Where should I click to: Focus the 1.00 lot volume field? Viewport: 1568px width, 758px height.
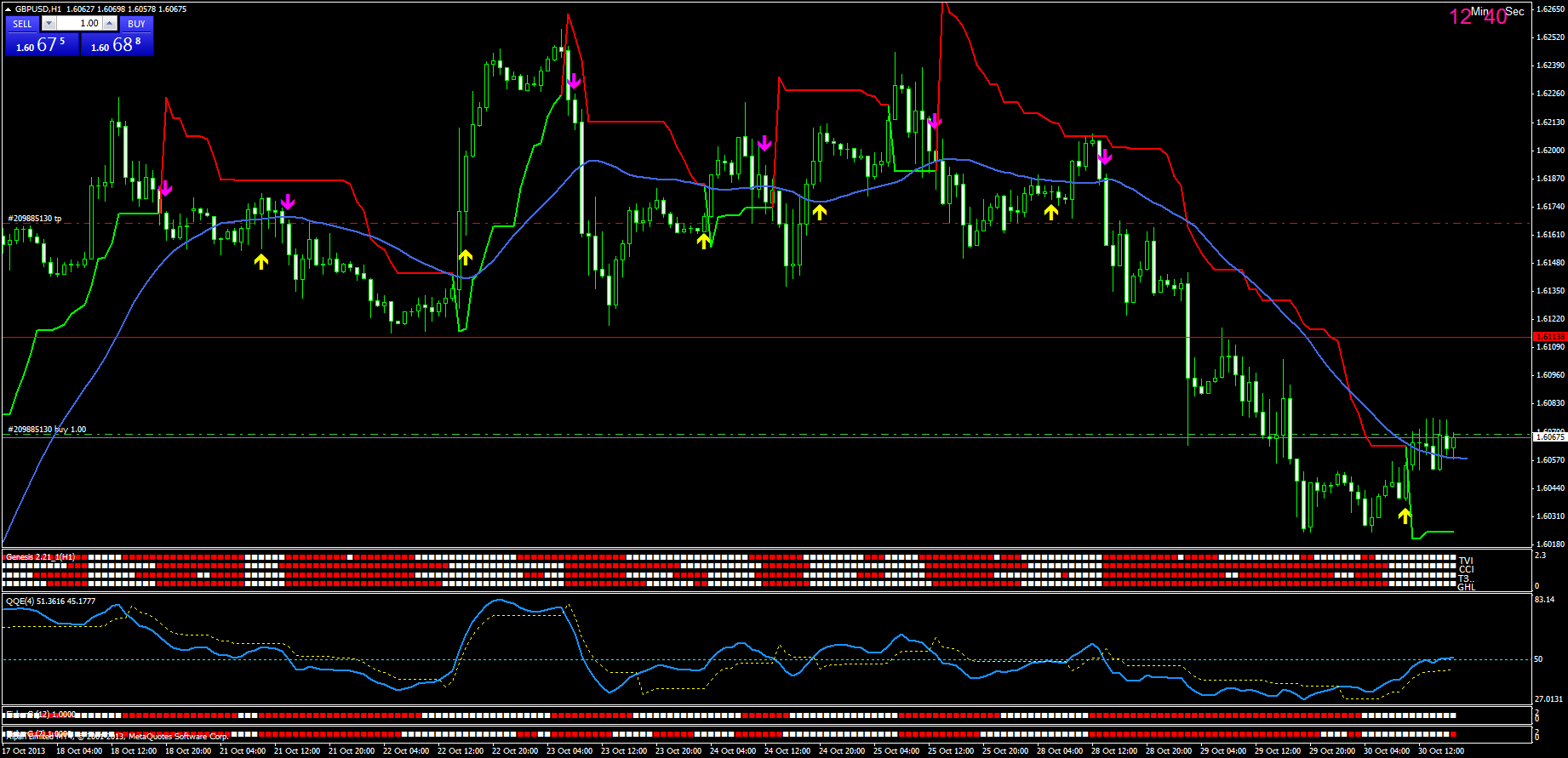[80, 24]
